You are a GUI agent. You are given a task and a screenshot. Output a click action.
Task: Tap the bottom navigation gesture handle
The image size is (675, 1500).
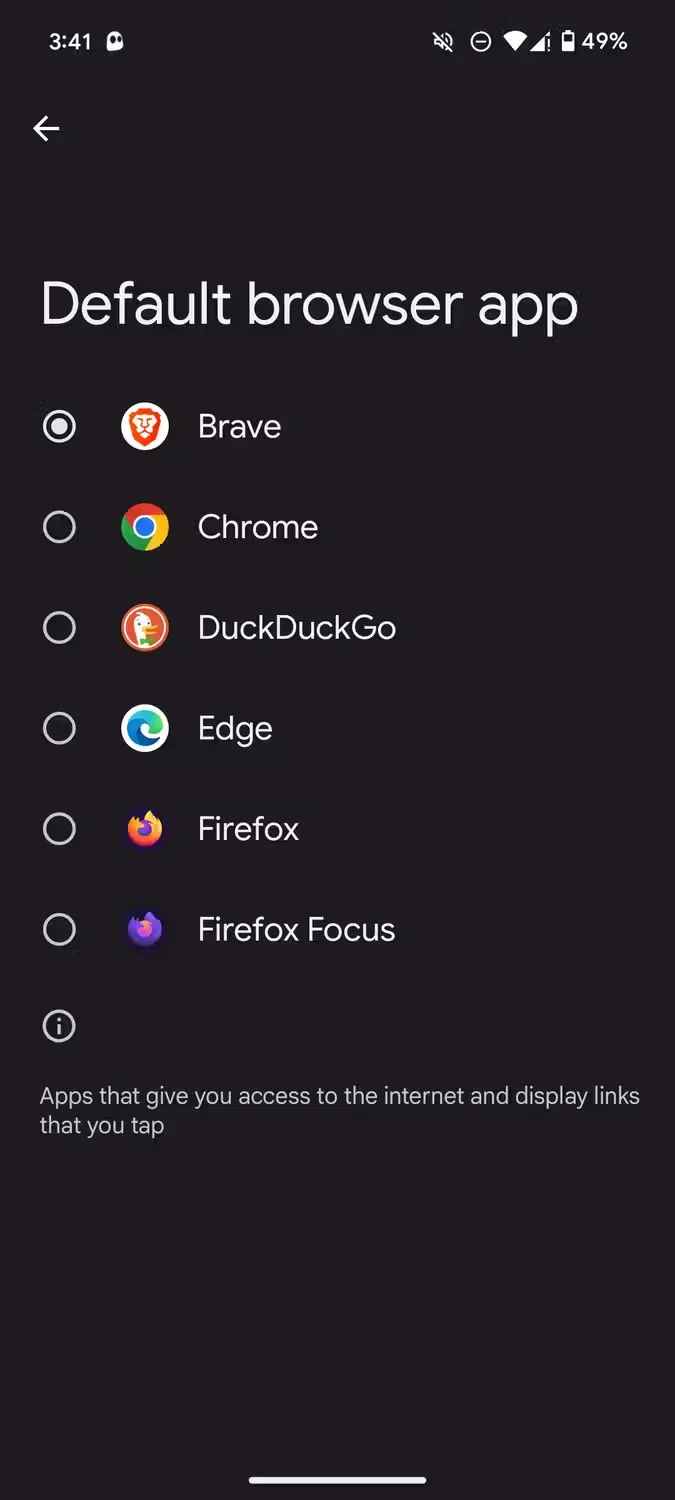[x=338, y=1480]
